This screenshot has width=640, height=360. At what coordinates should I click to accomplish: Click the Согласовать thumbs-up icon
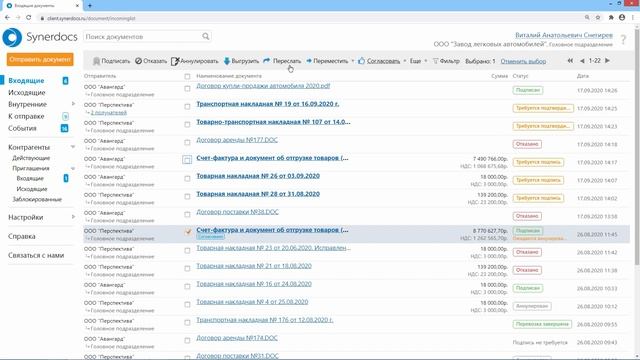361,61
